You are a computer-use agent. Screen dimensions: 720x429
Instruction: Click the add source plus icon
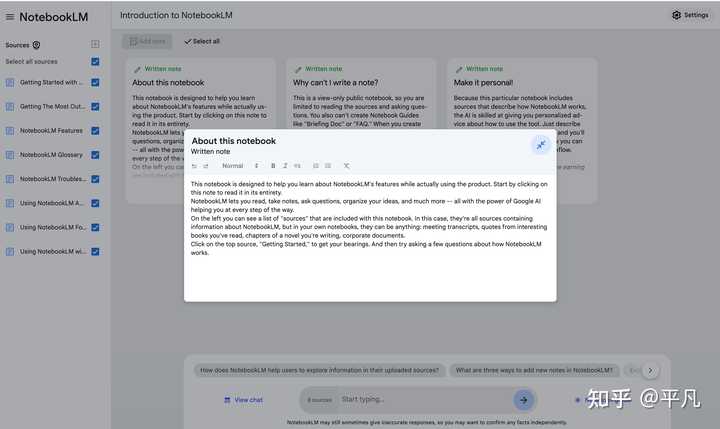click(95, 44)
